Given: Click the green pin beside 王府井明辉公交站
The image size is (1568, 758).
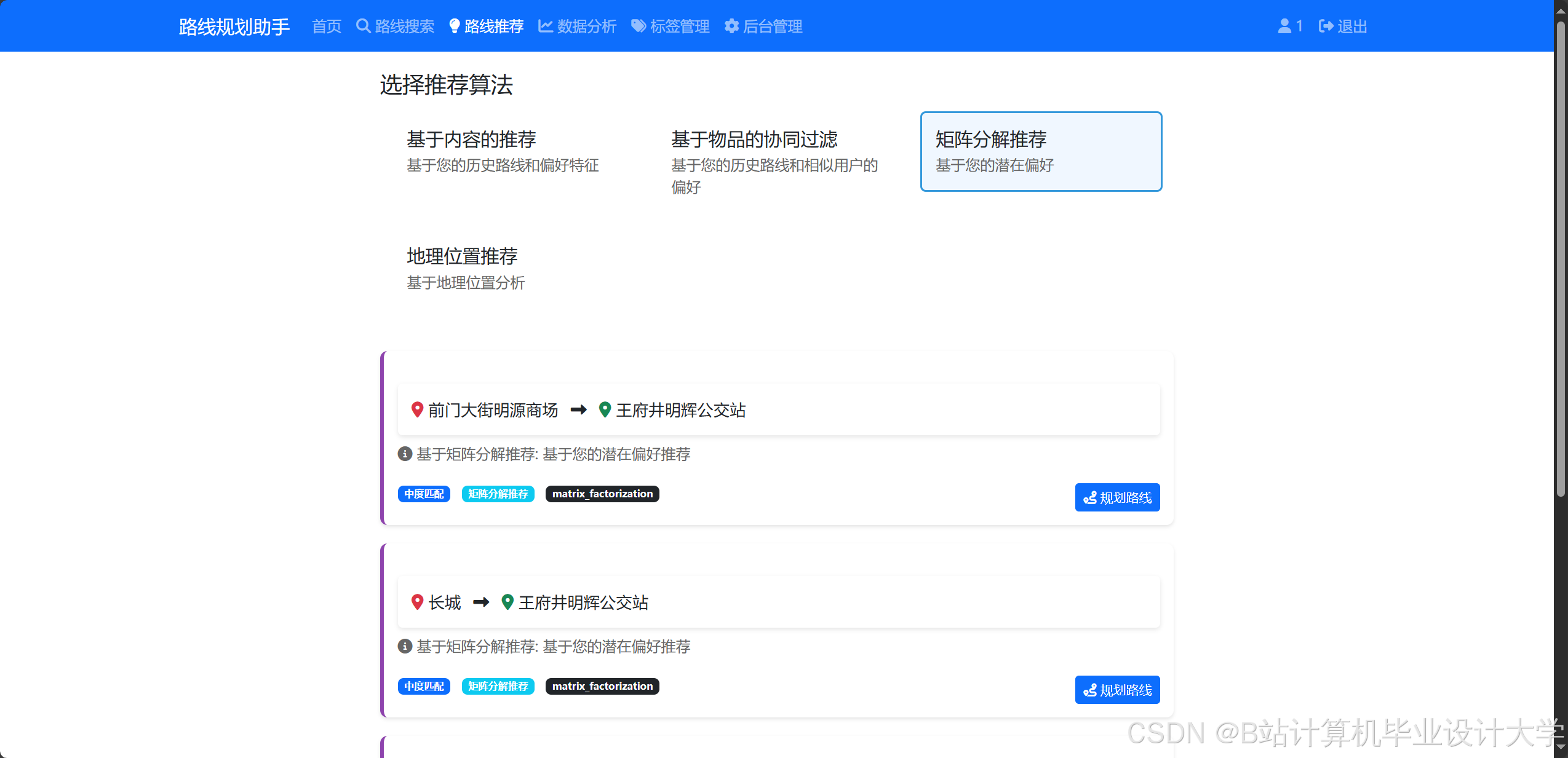Looking at the screenshot, I should click(x=605, y=410).
